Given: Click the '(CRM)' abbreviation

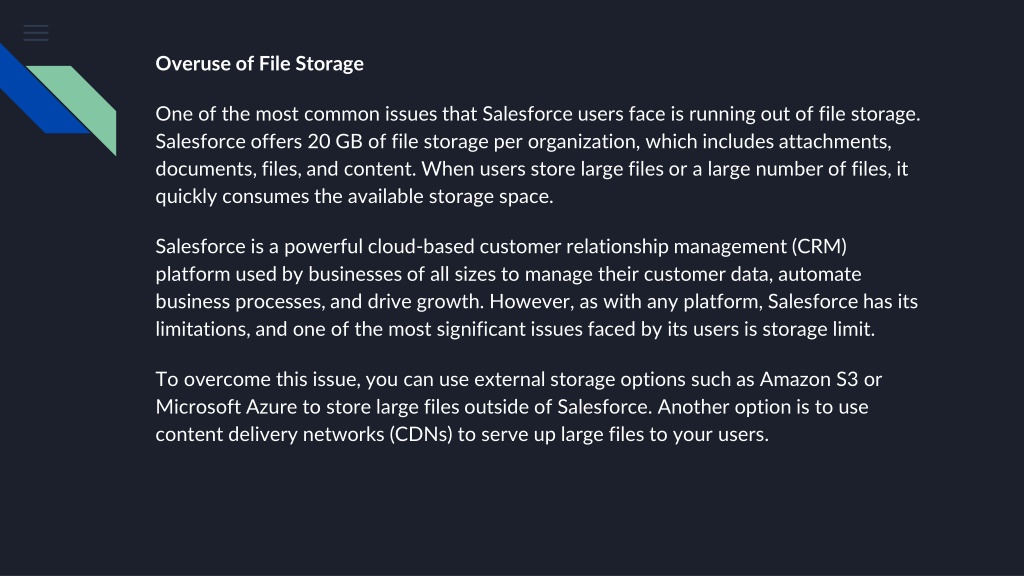Looking at the screenshot, I should point(819,247).
